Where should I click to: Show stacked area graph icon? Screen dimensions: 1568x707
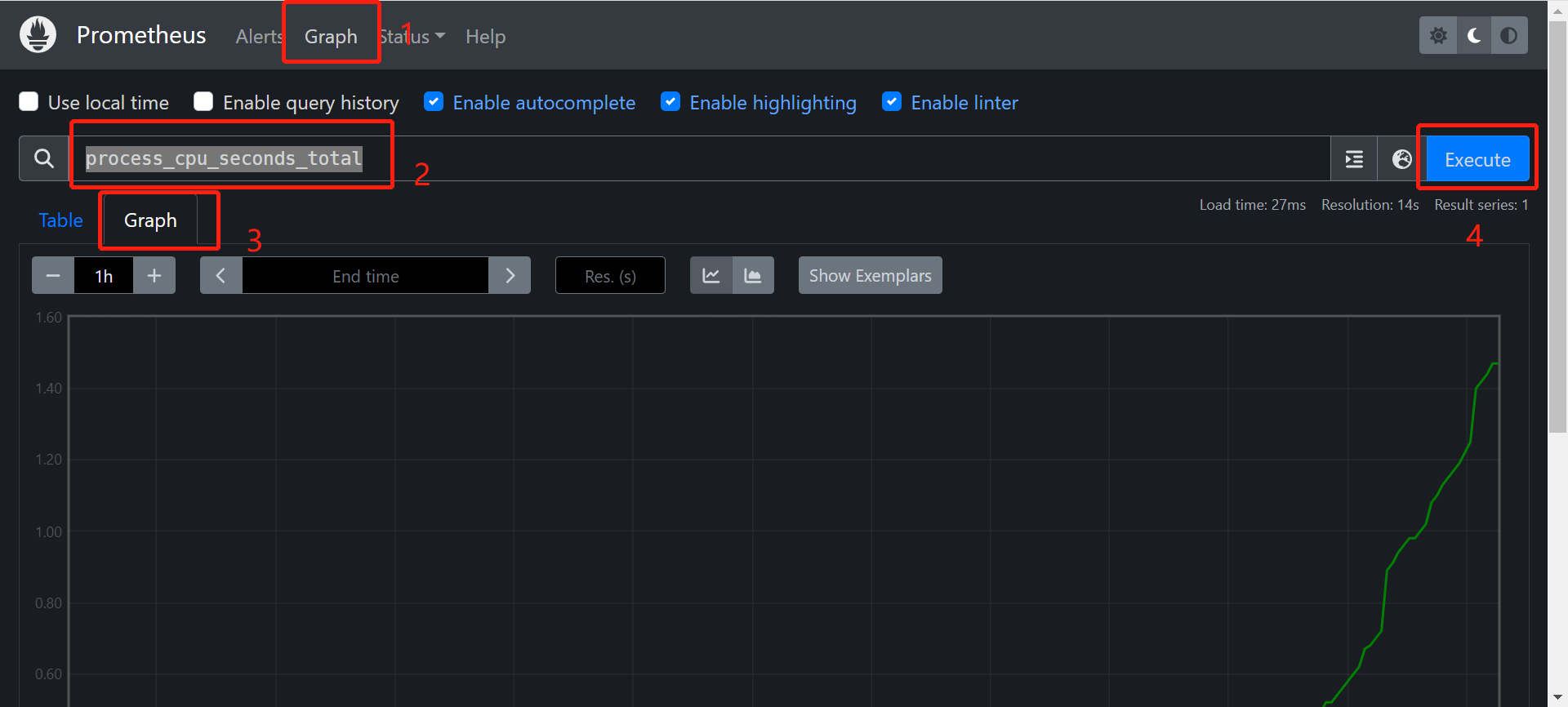(x=753, y=276)
